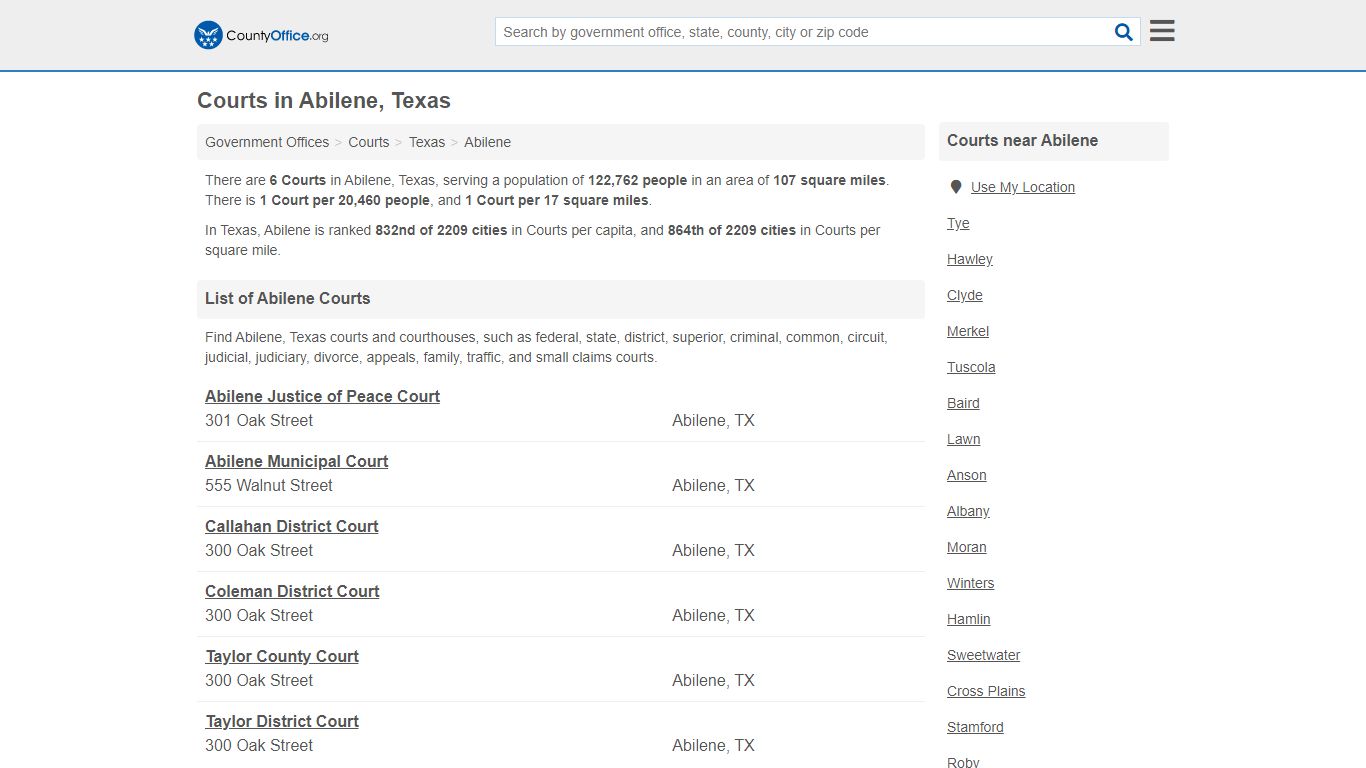Open Abilene breadcrumb link

(487, 142)
